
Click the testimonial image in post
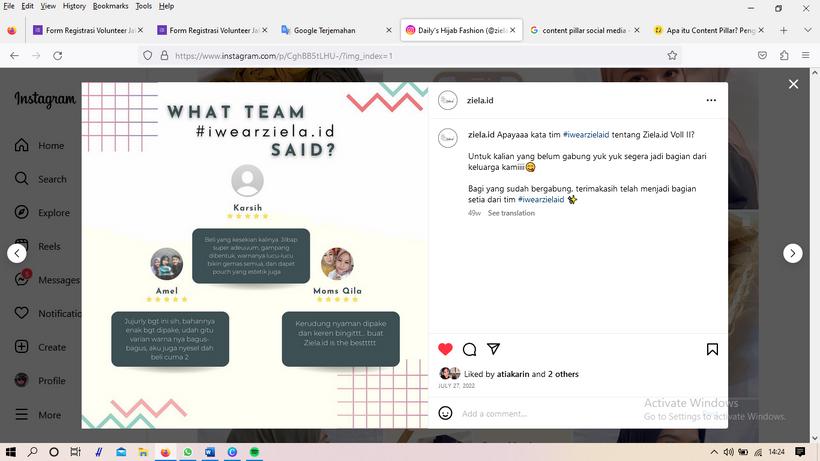[x=255, y=255]
